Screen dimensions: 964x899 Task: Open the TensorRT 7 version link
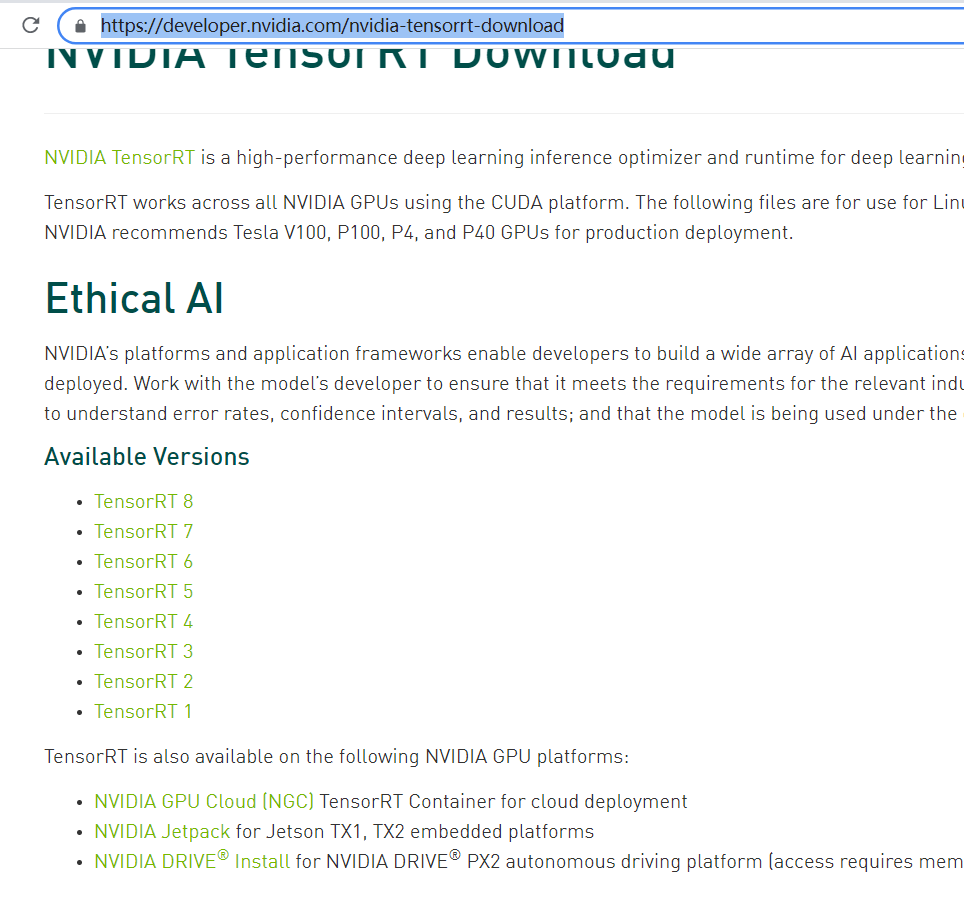click(144, 531)
